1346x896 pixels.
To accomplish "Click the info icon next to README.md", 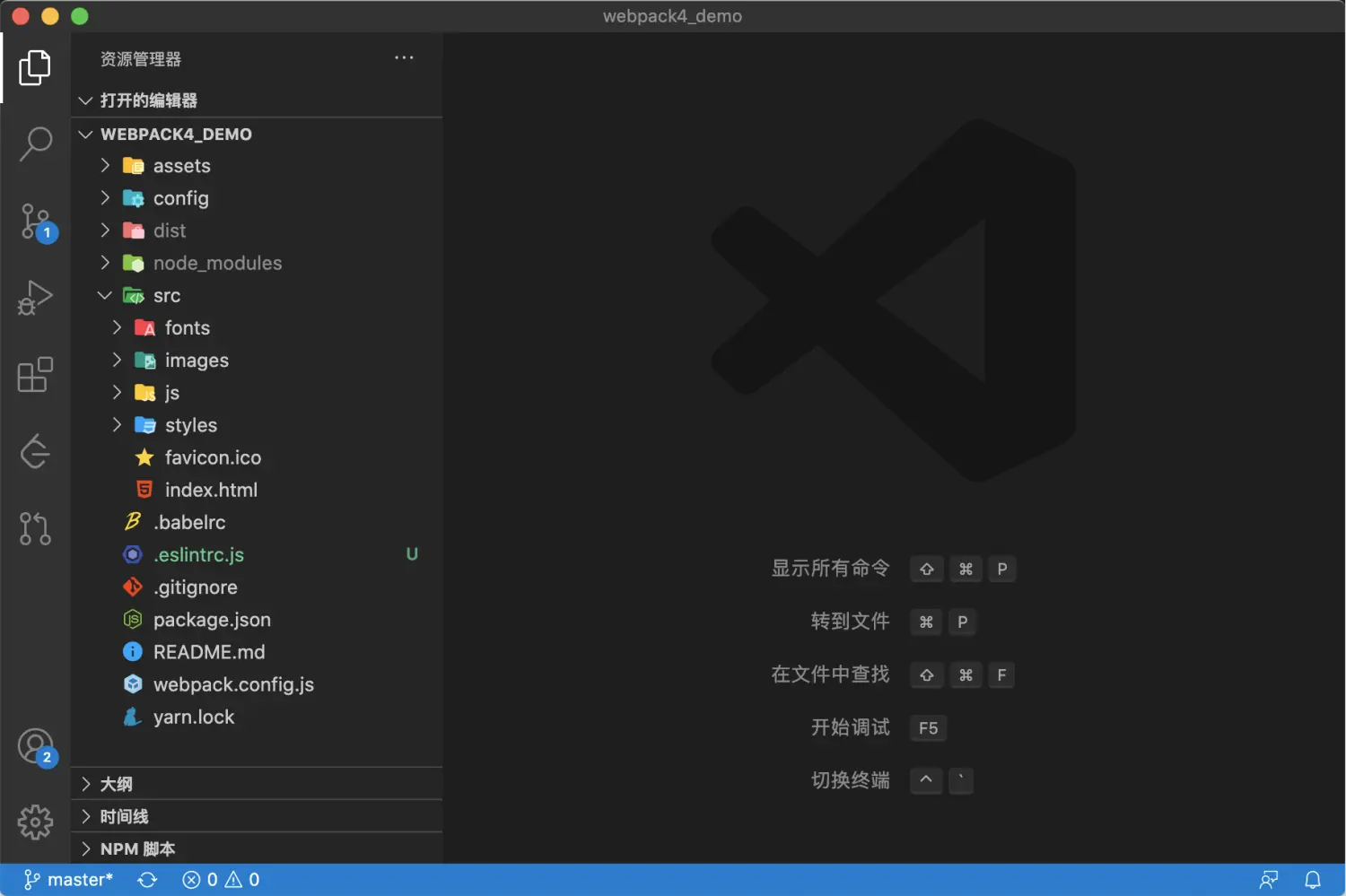I will tap(133, 651).
